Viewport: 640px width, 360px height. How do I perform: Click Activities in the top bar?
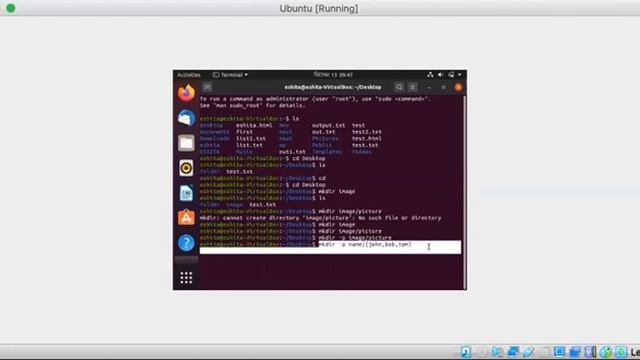tap(189, 75)
